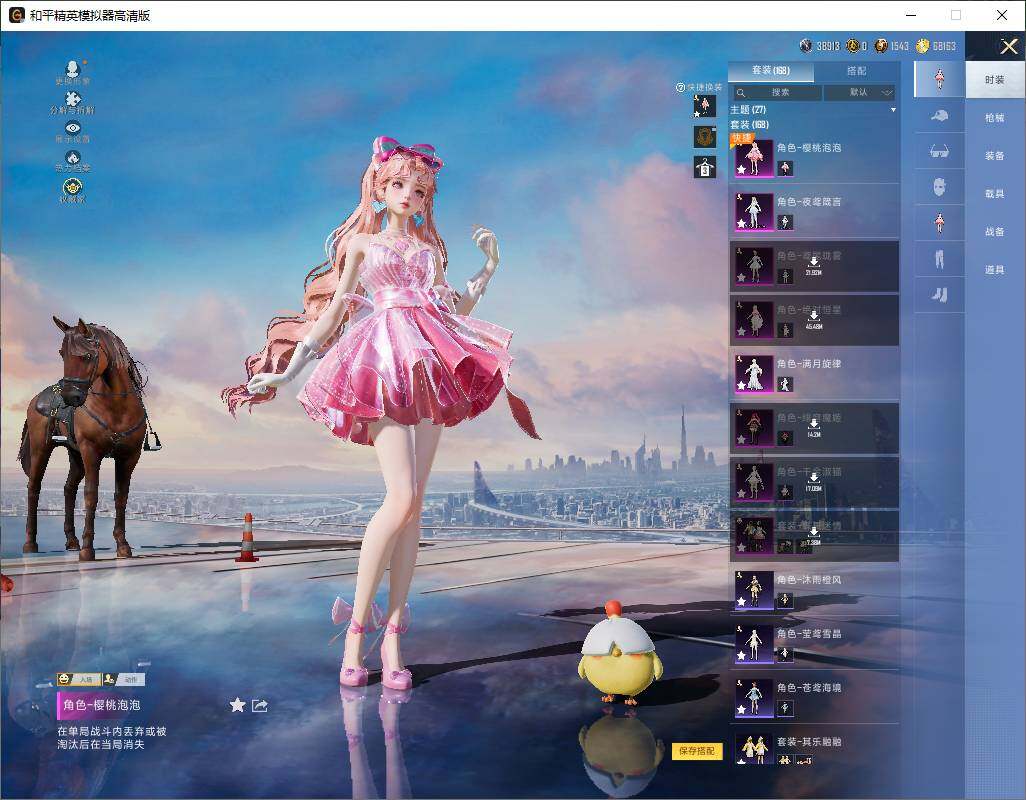Download the 31.92M locked outfit
This screenshot has width=1026, height=800.
pyautogui.click(x=813, y=265)
